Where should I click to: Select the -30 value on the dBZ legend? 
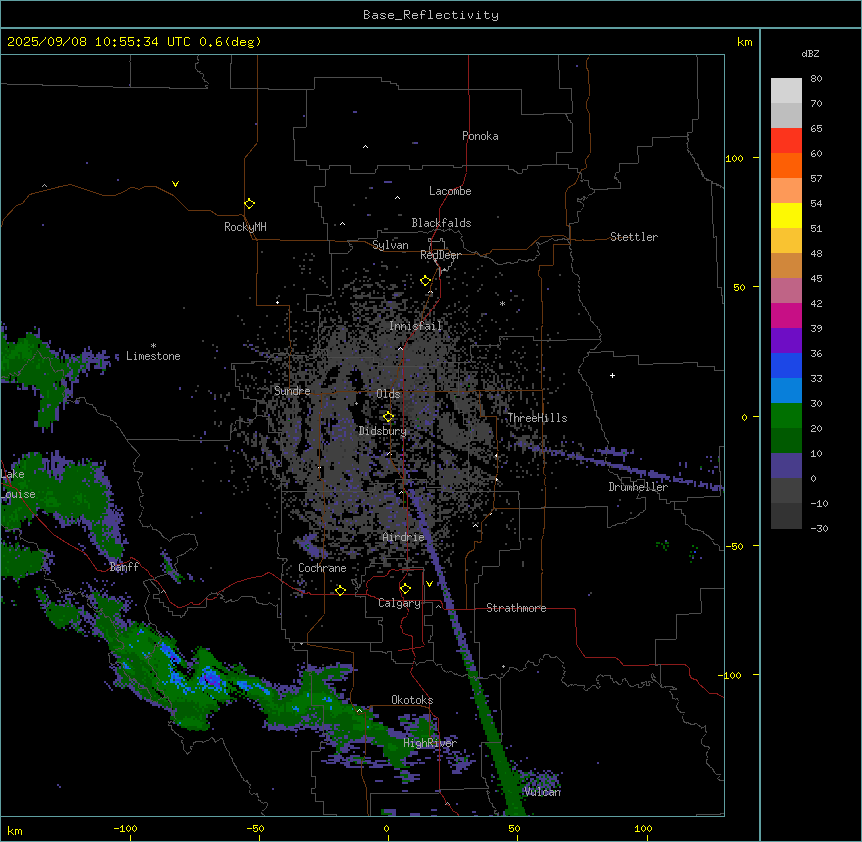[x=819, y=528]
